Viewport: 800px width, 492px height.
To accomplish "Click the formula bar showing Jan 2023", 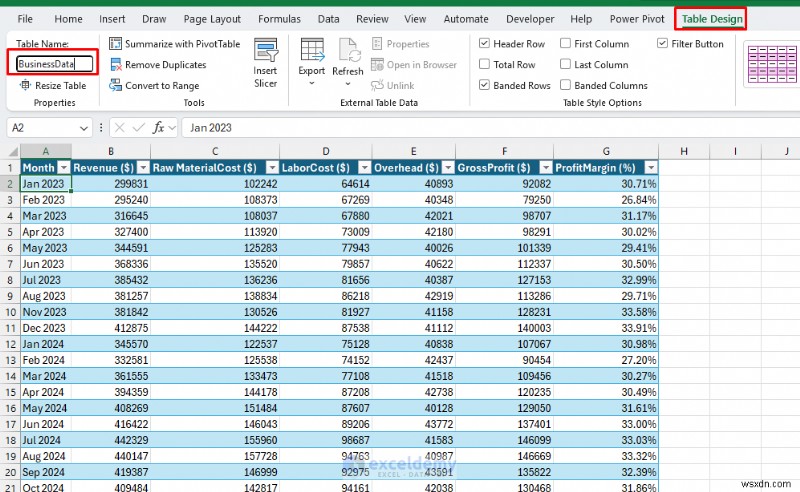I will click(x=490, y=128).
